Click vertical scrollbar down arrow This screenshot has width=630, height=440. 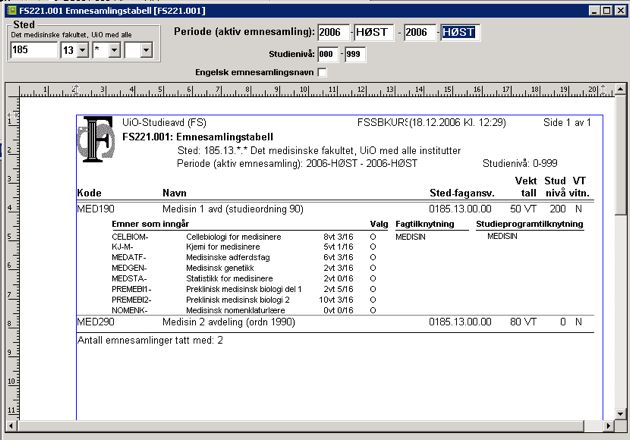point(620,413)
